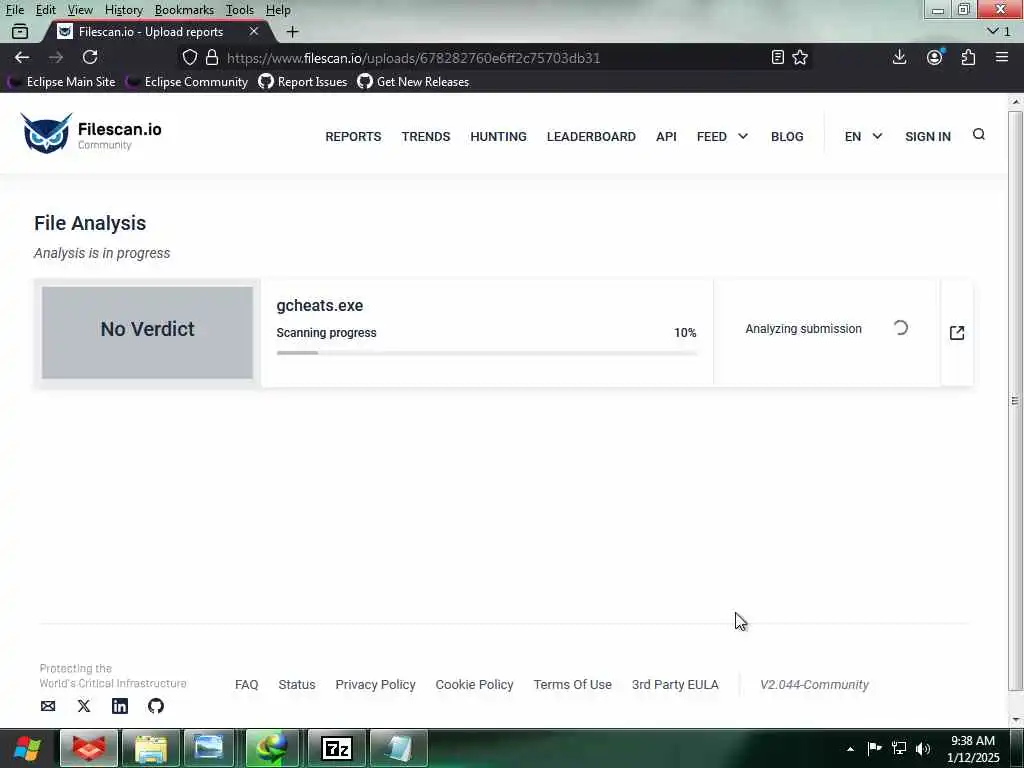The height and width of the screenshot is (768, 1024).
Task: Open a new tab with plus icon
Action: tap(293, 31)
